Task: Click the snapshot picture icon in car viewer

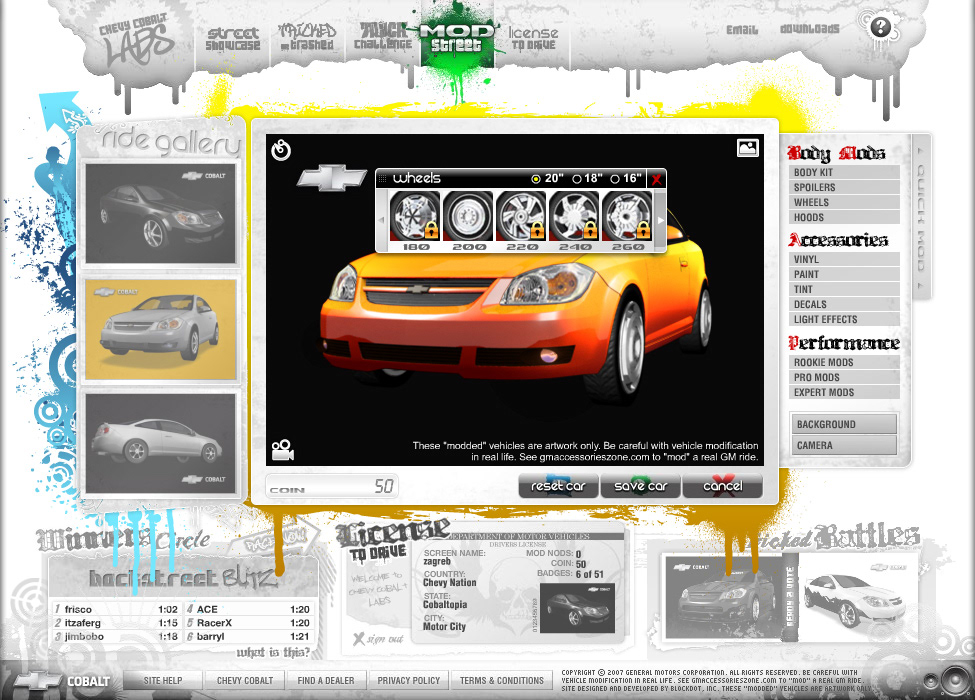Action: click(x=747, y=148)
